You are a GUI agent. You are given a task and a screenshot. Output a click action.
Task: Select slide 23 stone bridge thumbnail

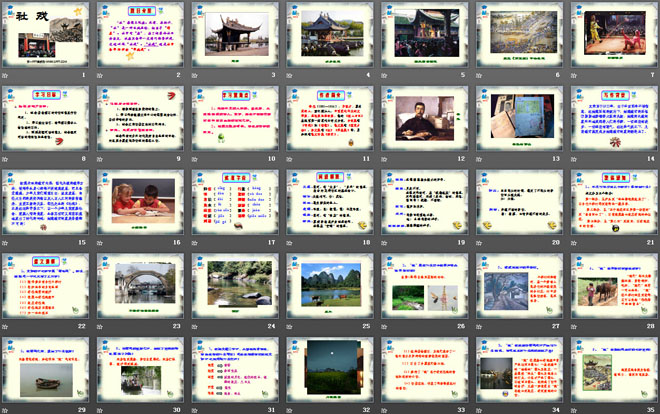click(140, 286)
